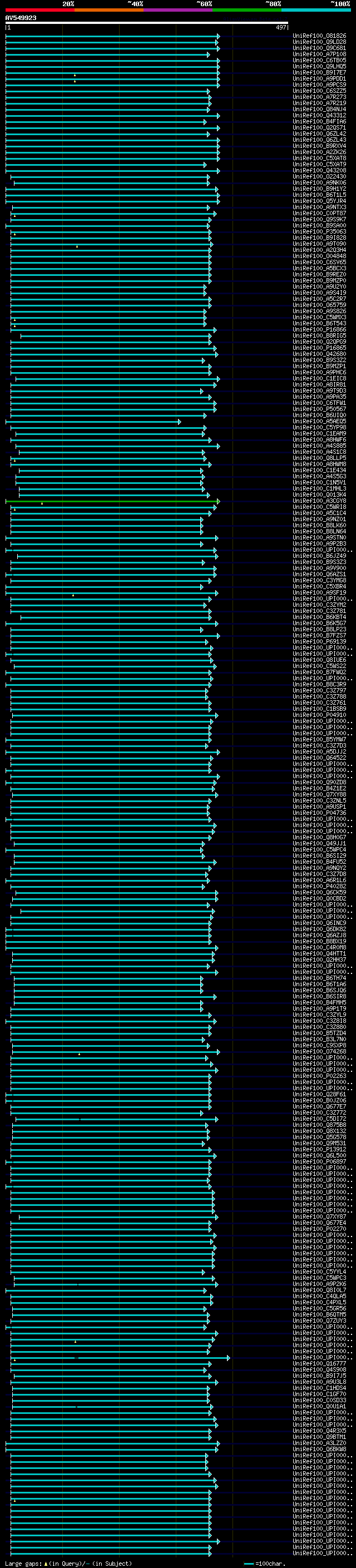Click the green ~80% identity legend segment

(247, 10)
